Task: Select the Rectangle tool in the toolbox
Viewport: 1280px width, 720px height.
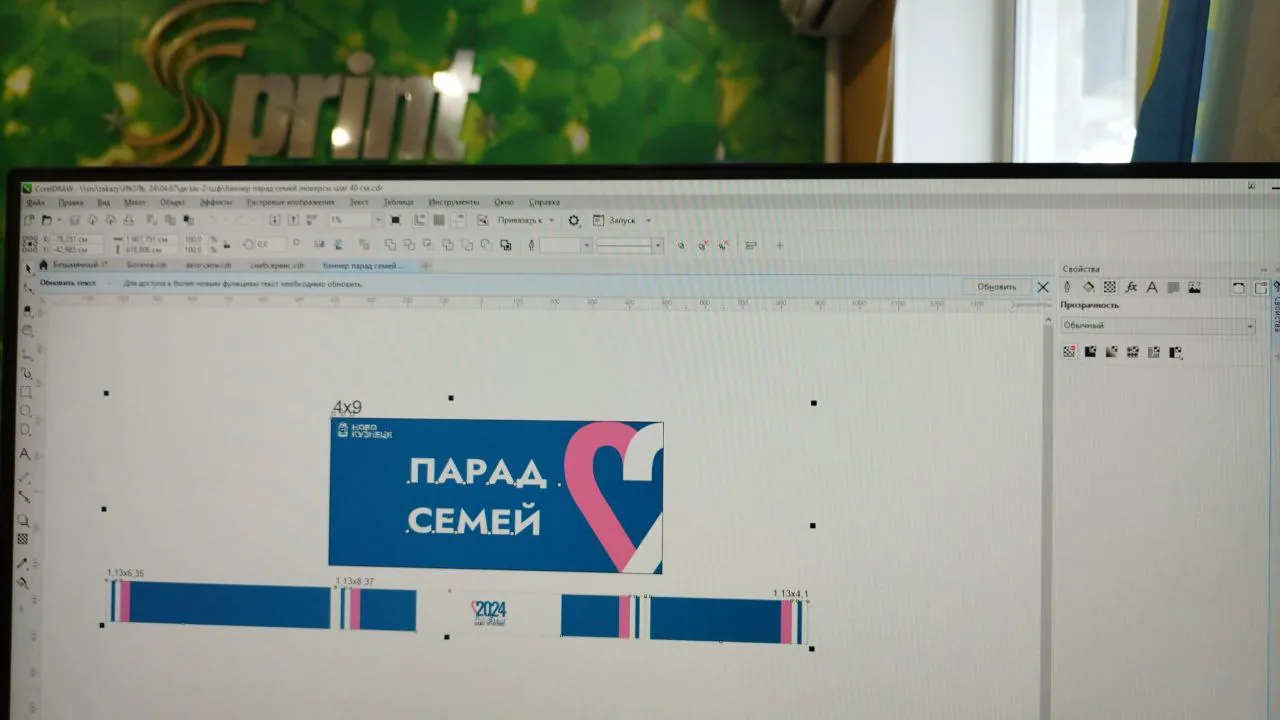Action: coord(25,391)
